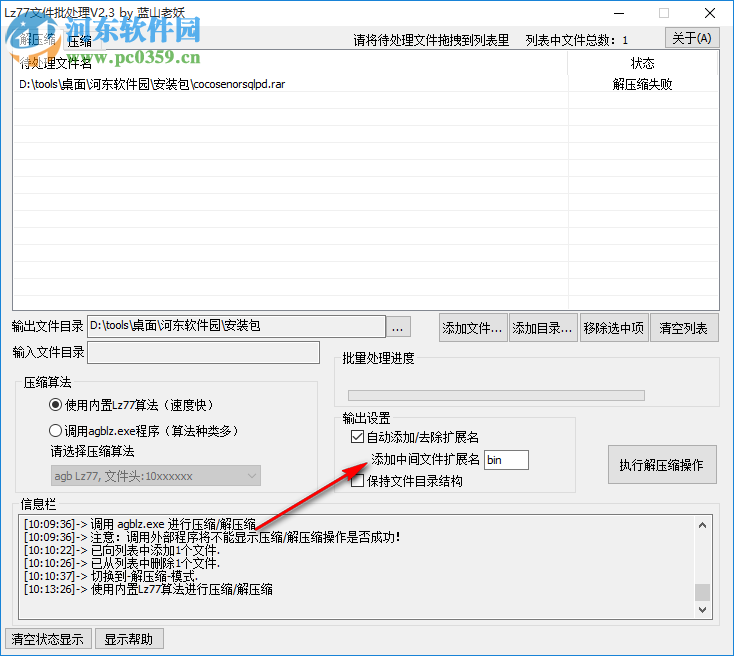
Task: Click the info log scrollbar up arrow
Action: pos(702,525)
